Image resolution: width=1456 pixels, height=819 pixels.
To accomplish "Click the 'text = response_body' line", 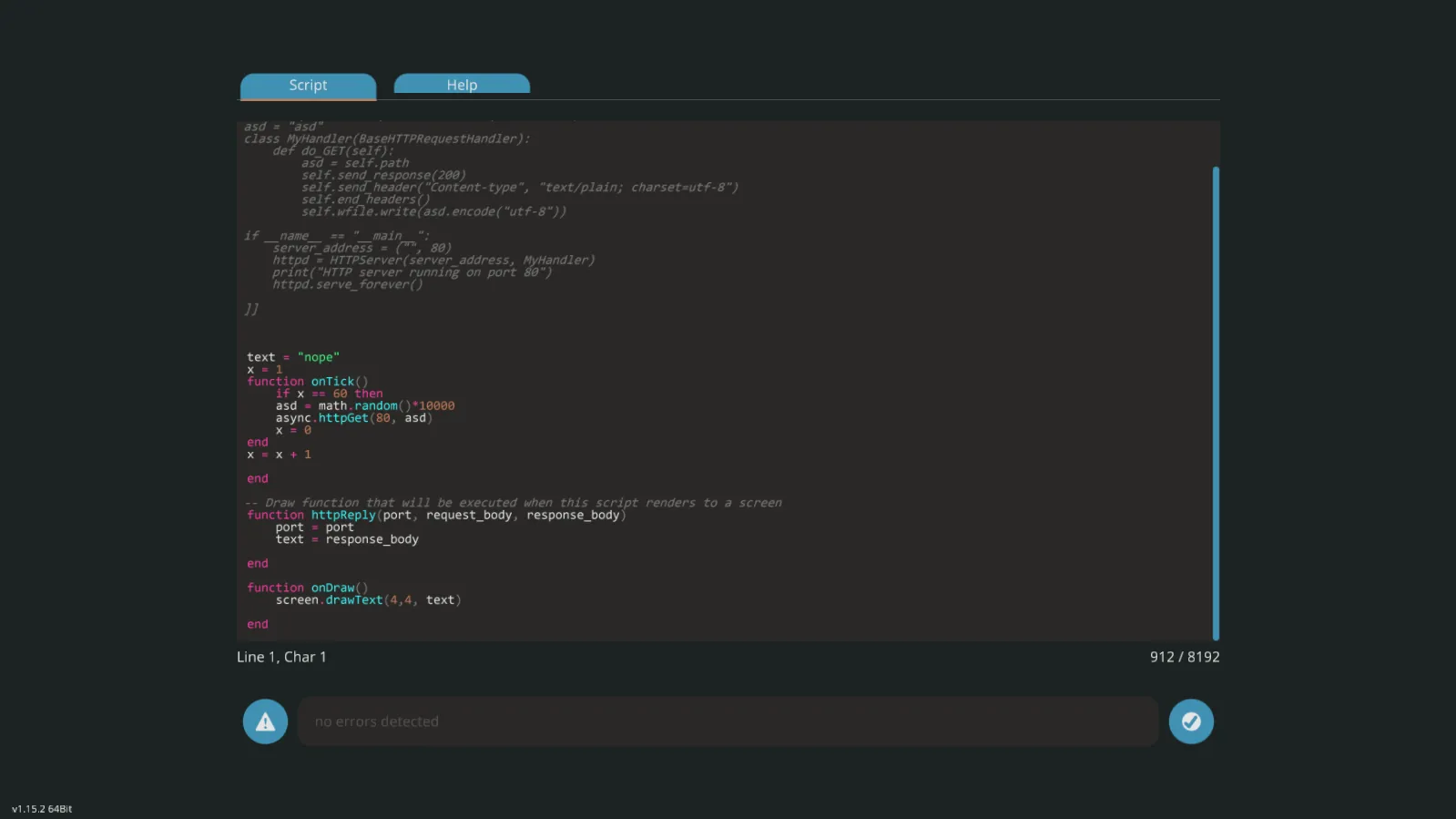I will pyautogui.click(x=347, y=539).
